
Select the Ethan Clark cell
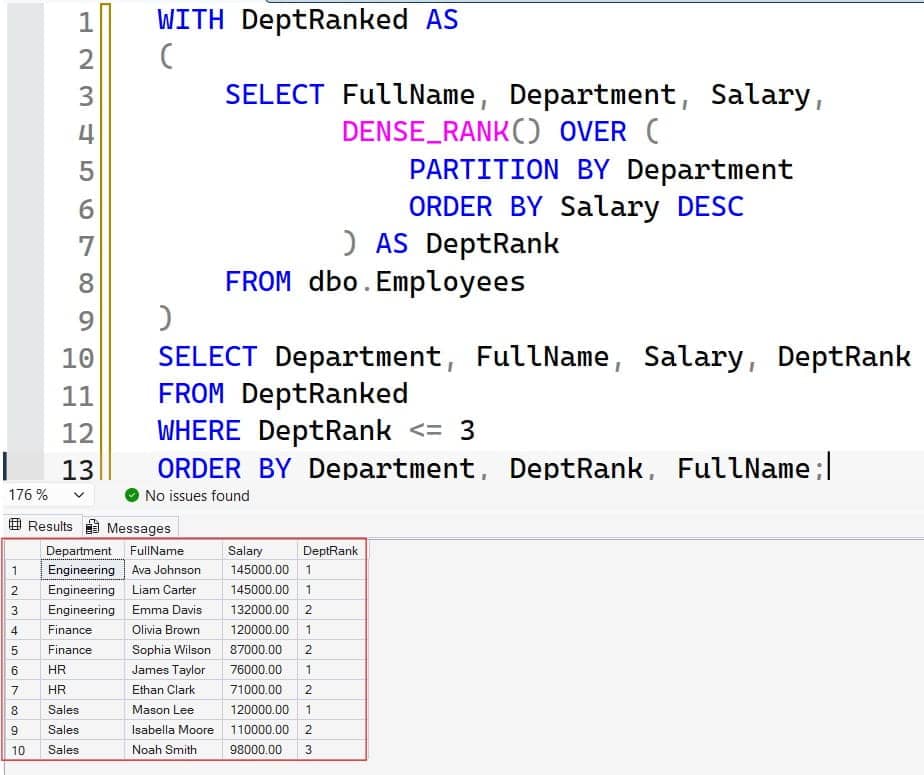pyautogui.click(x=173, y=690)
